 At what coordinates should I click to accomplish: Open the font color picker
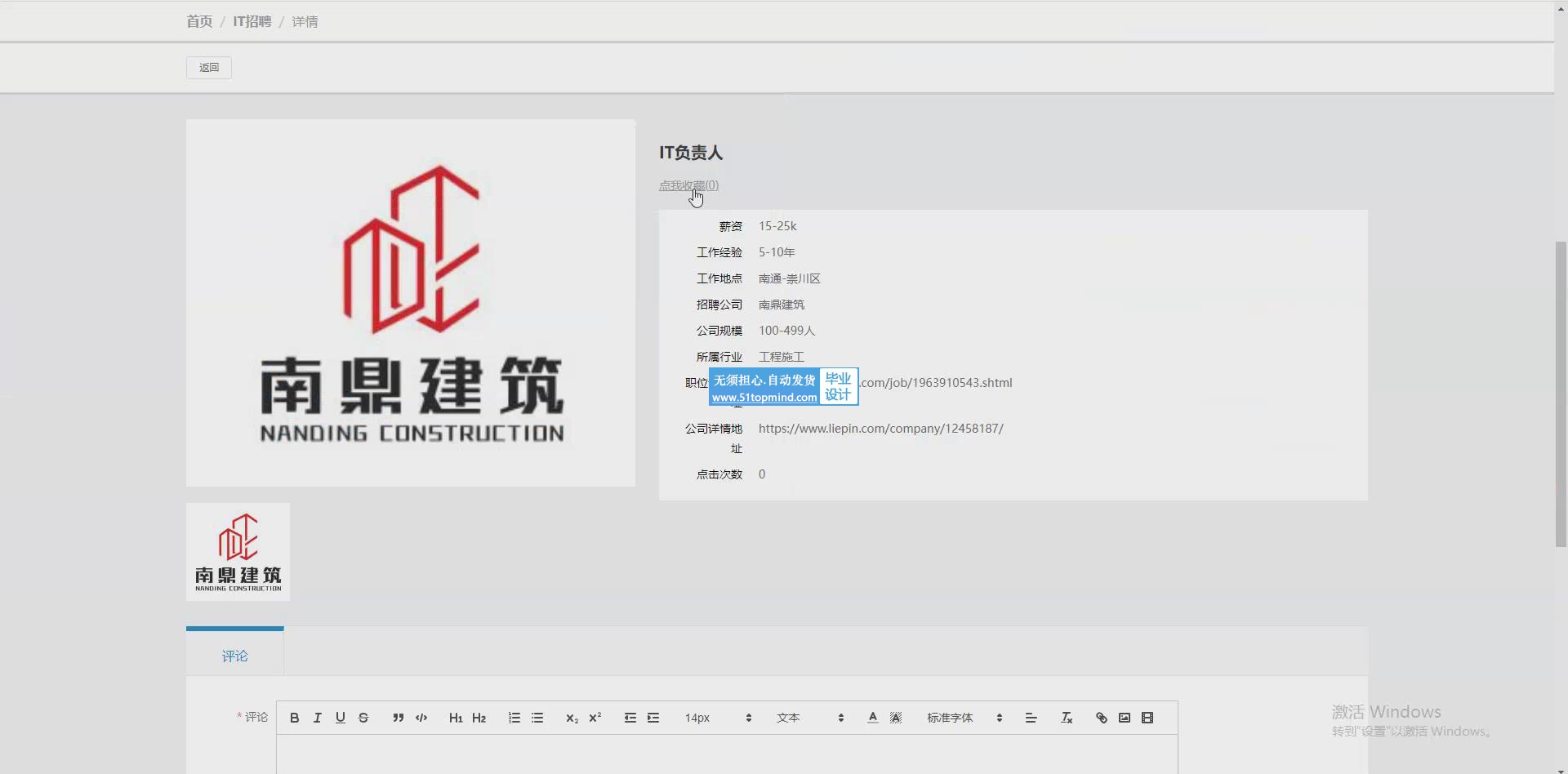(x=873, y=718)
